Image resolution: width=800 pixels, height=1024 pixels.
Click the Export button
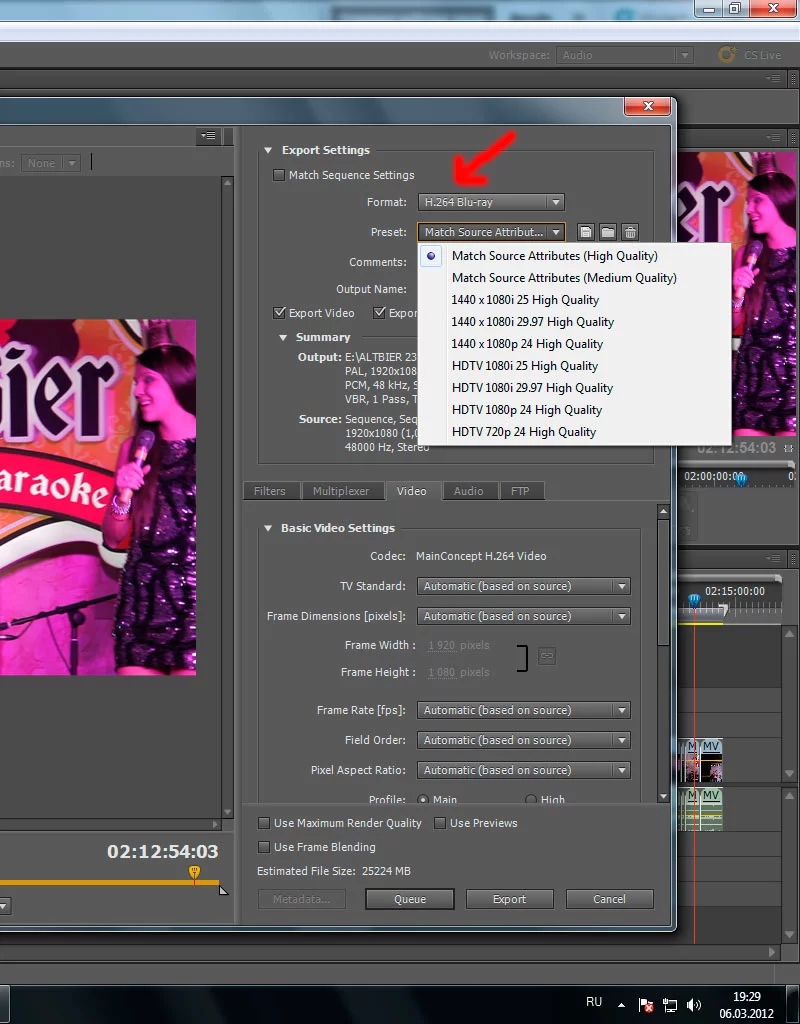click(x=509, y=899)
